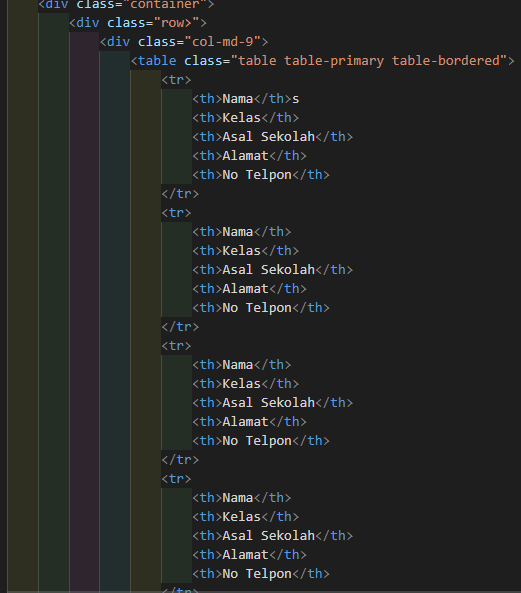Click the "col-md-9" class value
This screenshot has height=593, width=521.
click(x=223, y=42)
